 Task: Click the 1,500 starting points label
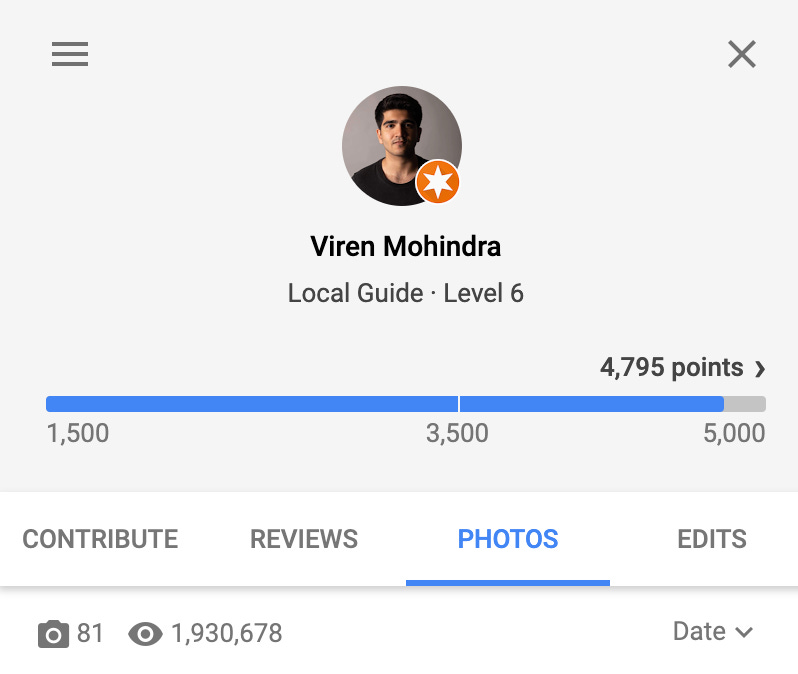point(78,434)
